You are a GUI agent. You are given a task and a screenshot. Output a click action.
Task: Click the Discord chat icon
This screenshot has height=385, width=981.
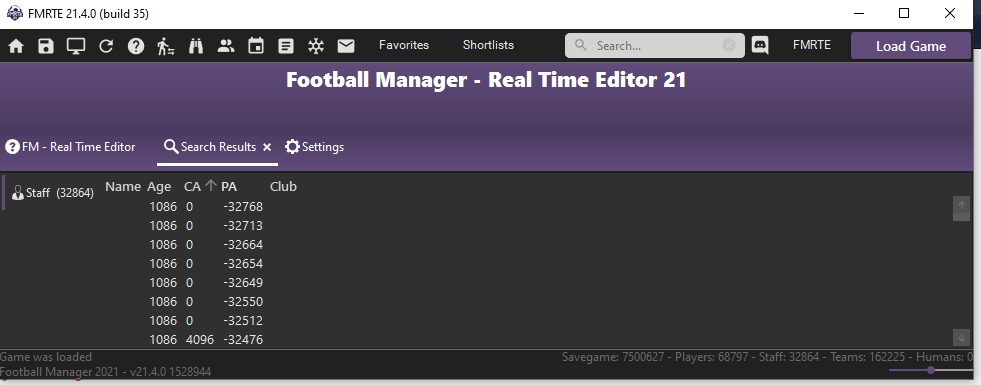tap(760, 46)
